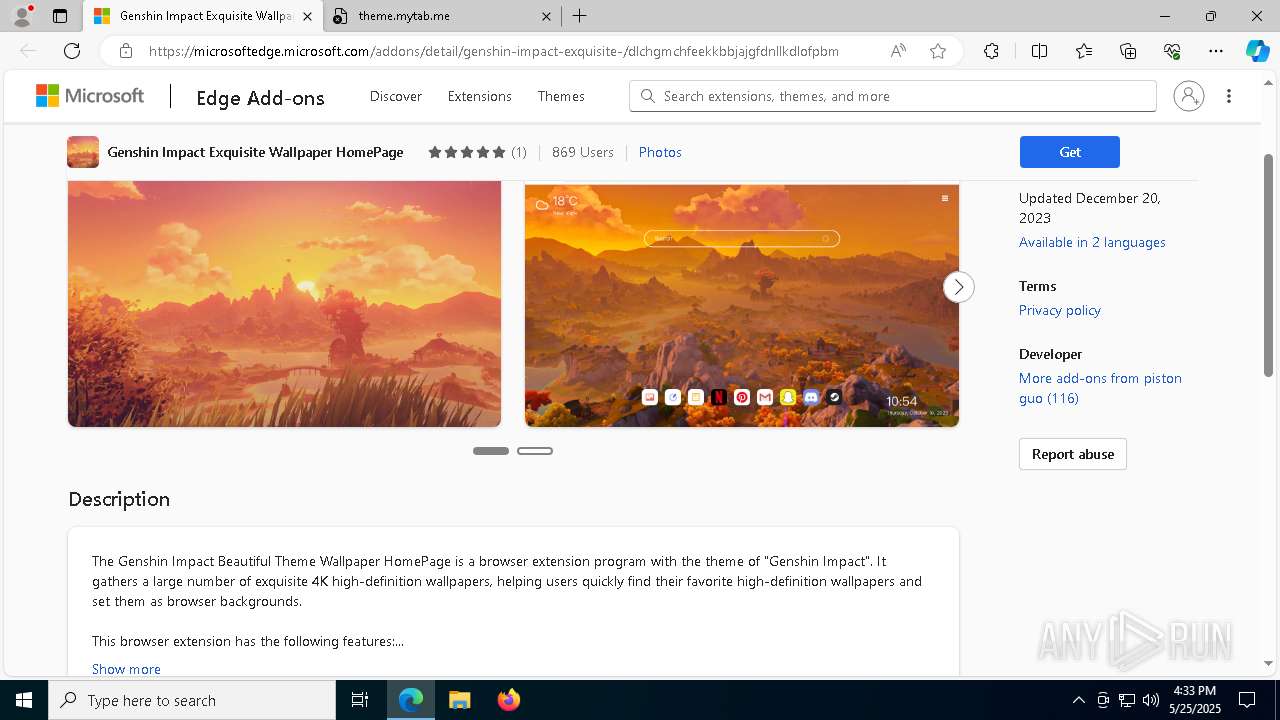The width and height of the screenshot is (1280, 720).
Task: Add page to favorites star icon
Action: 938,51
